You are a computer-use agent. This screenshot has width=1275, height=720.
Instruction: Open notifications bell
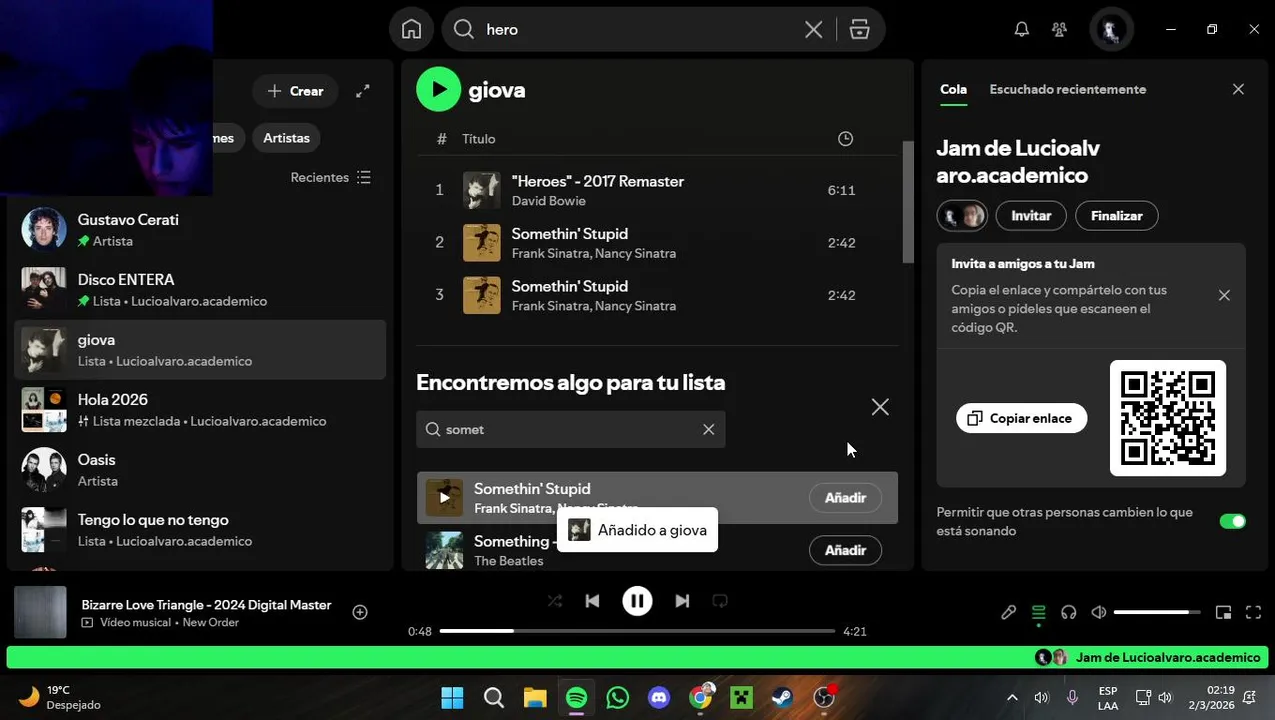pyautogui.click(x=1021, y=30)
